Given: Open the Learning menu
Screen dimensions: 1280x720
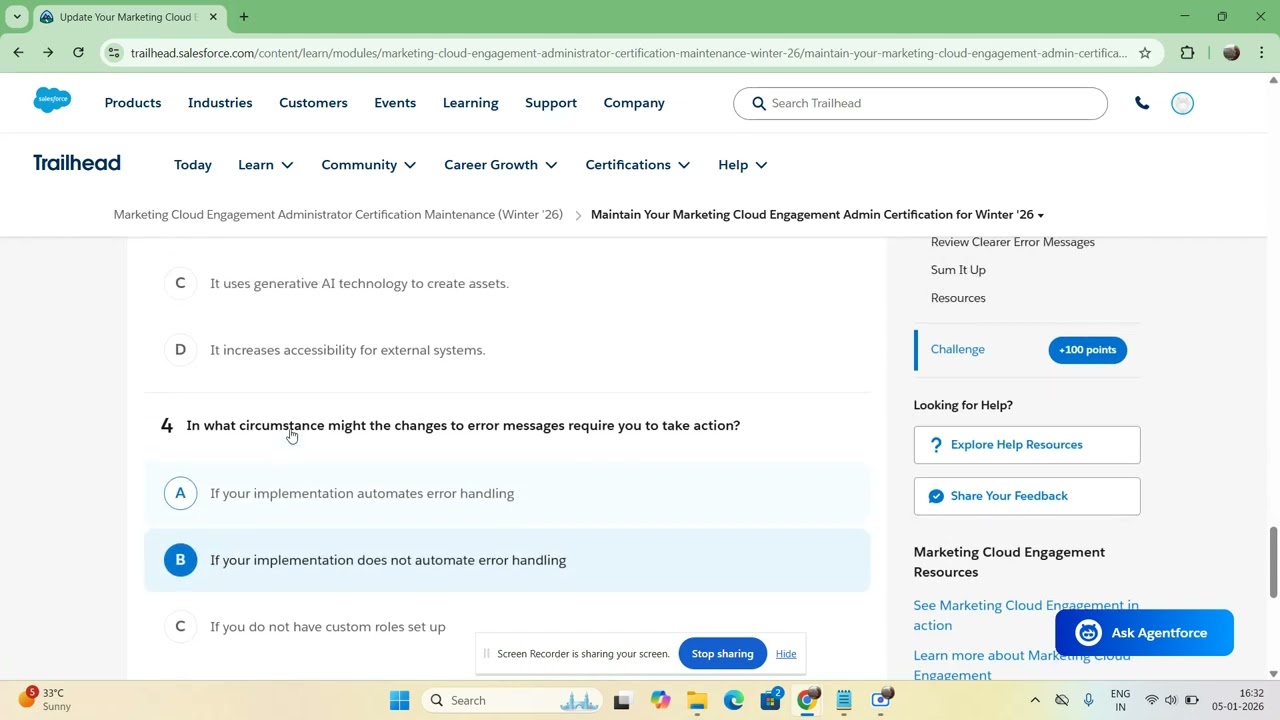Looking at the screenshot, I should 470,103.
